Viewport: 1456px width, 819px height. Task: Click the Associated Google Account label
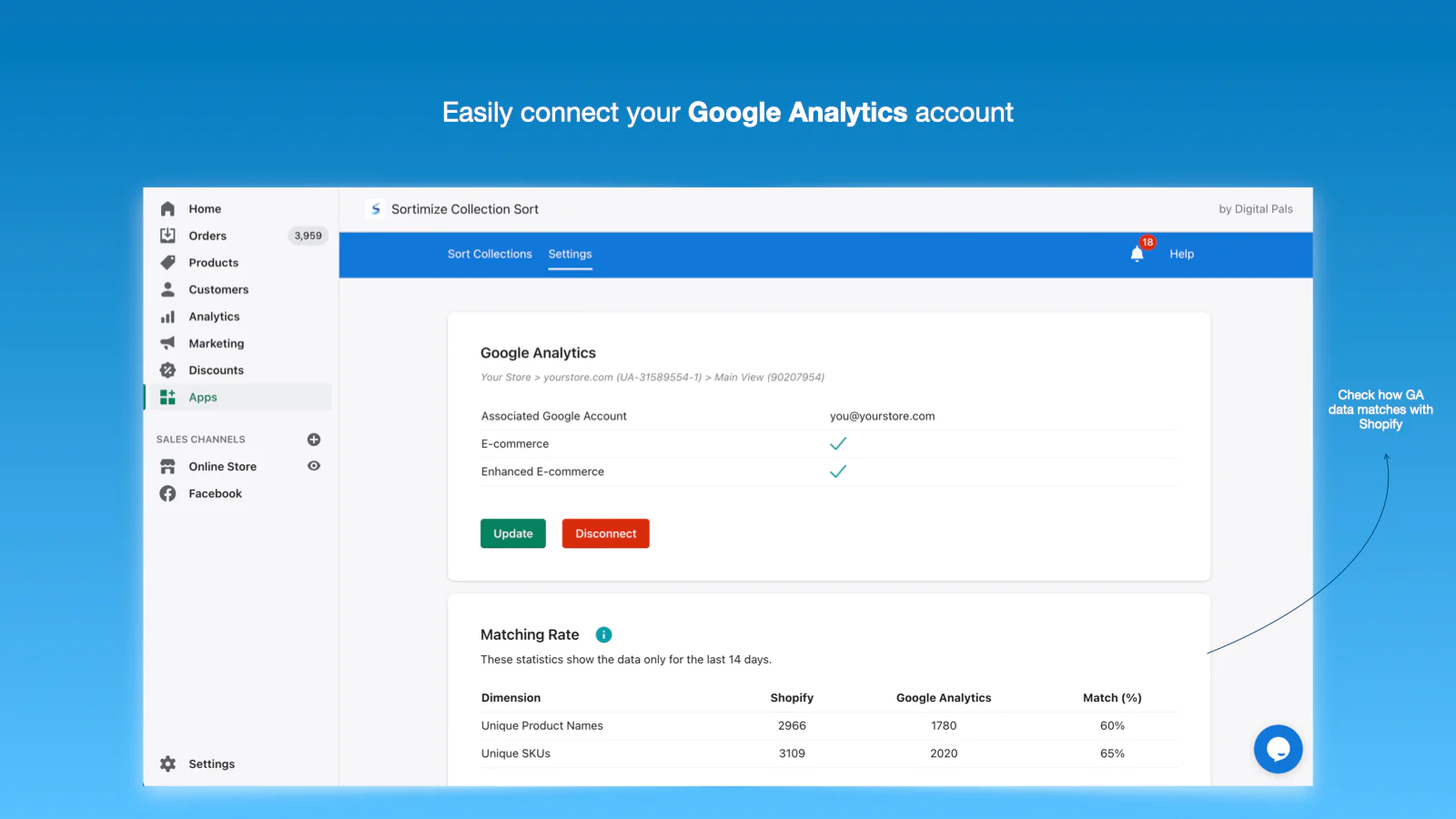[x=554, y=416]
